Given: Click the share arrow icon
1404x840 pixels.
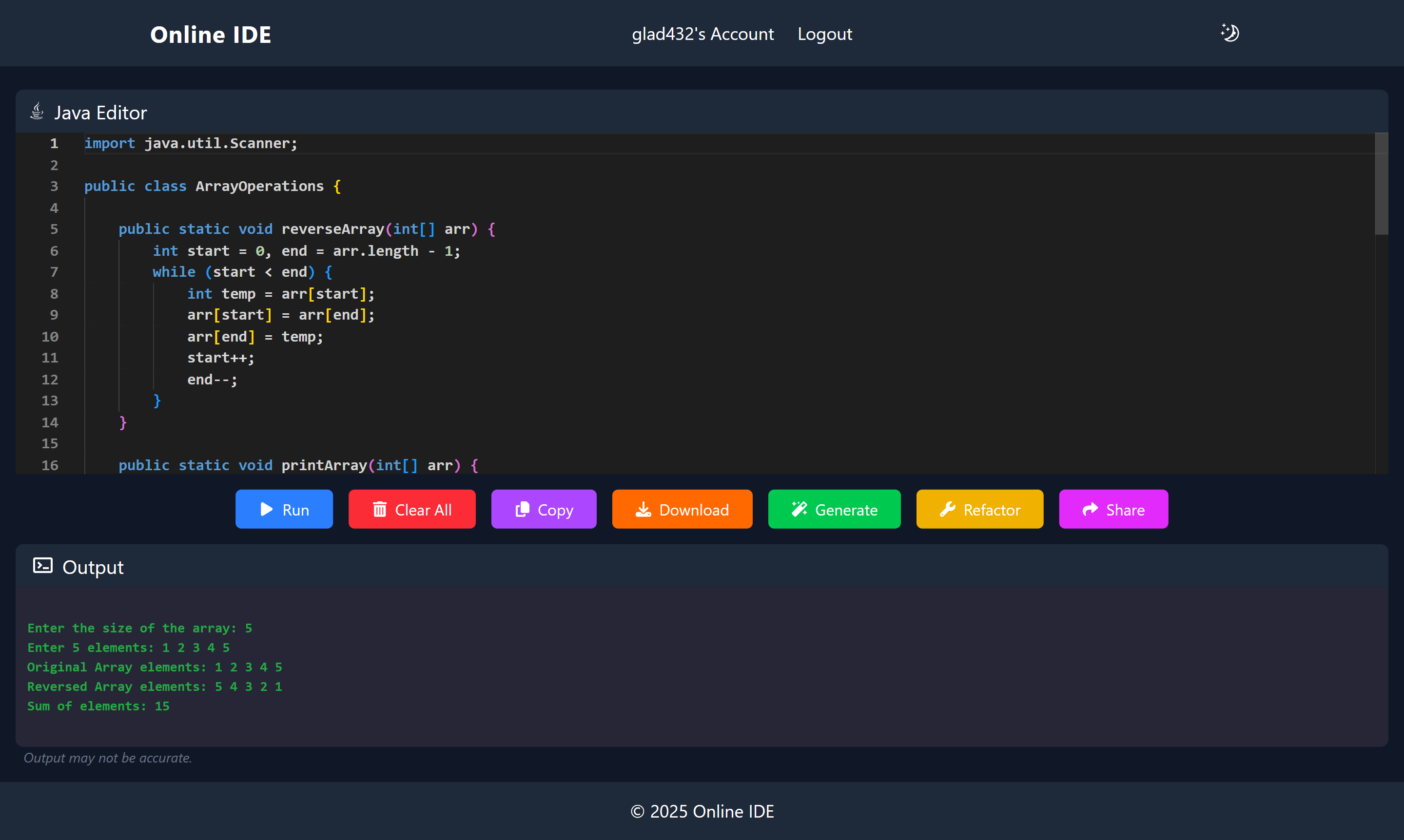Looking at the screenshot, I should [x=1090, y=510].
